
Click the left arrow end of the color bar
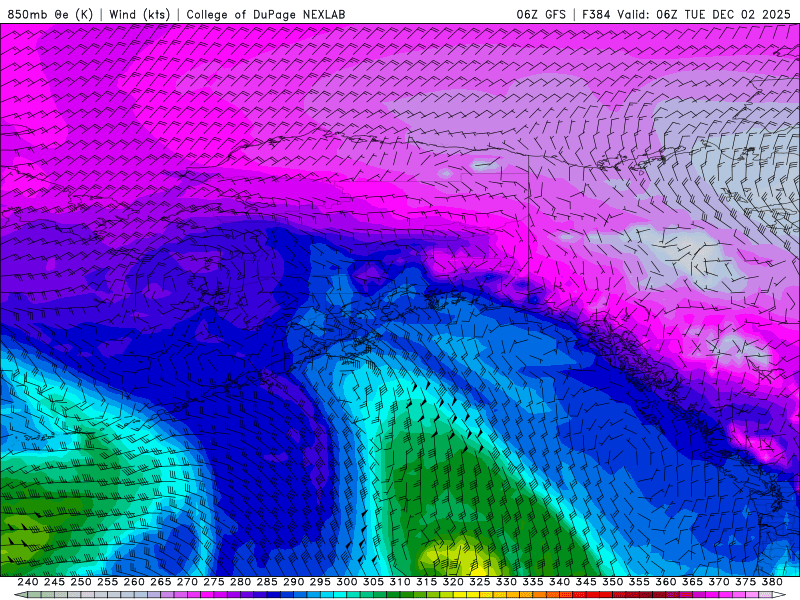[20, 594]
